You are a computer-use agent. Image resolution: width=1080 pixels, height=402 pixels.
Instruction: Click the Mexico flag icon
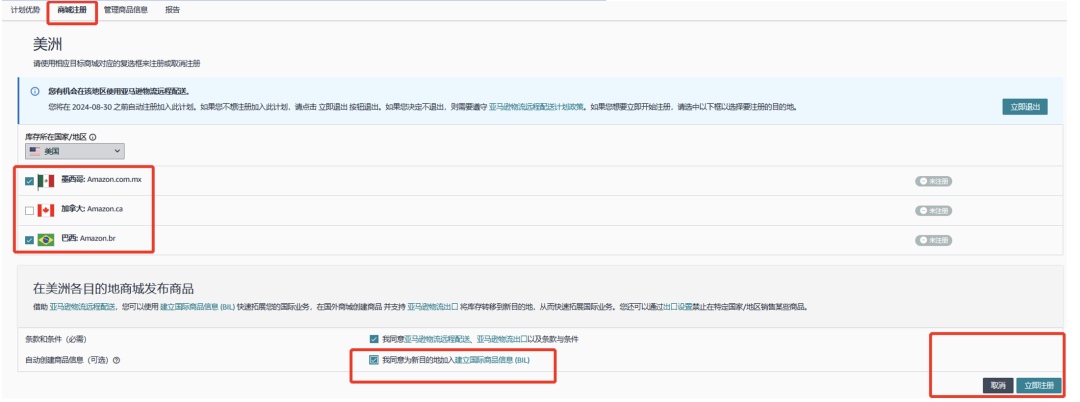coord(45,181)
